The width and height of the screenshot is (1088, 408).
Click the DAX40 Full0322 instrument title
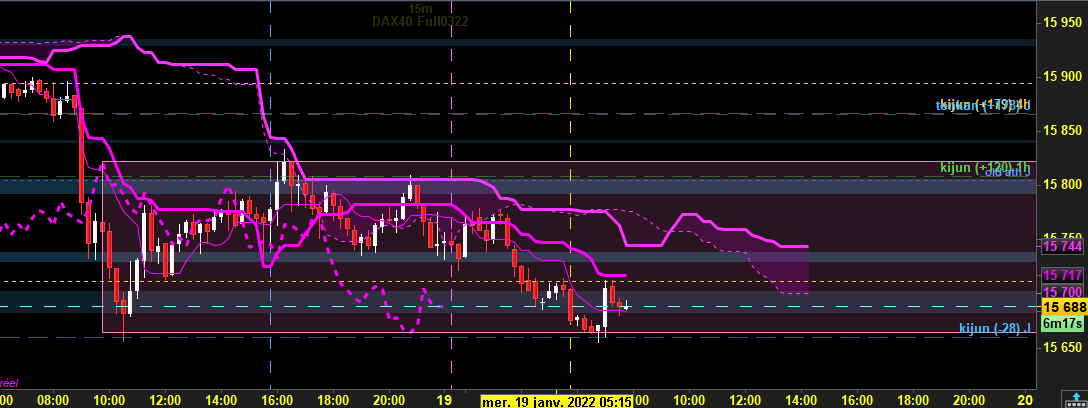[x=420, y=22]
